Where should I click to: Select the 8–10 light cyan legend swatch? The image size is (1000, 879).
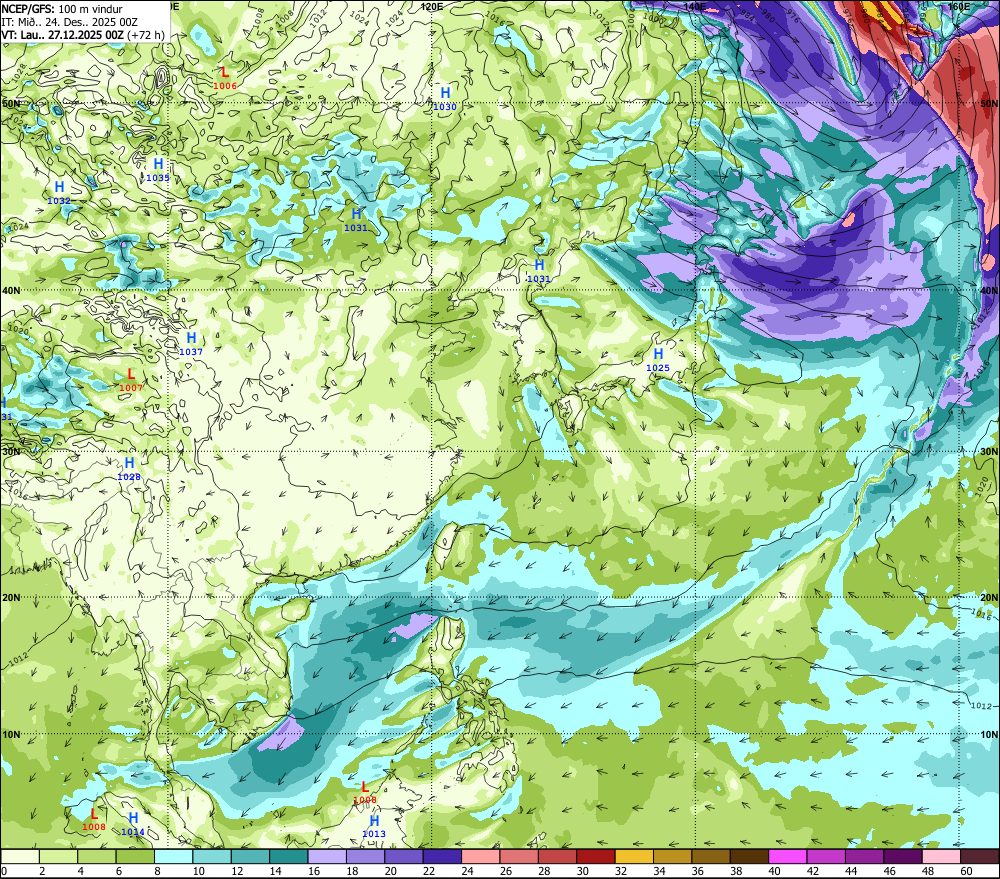coord(173,856)
